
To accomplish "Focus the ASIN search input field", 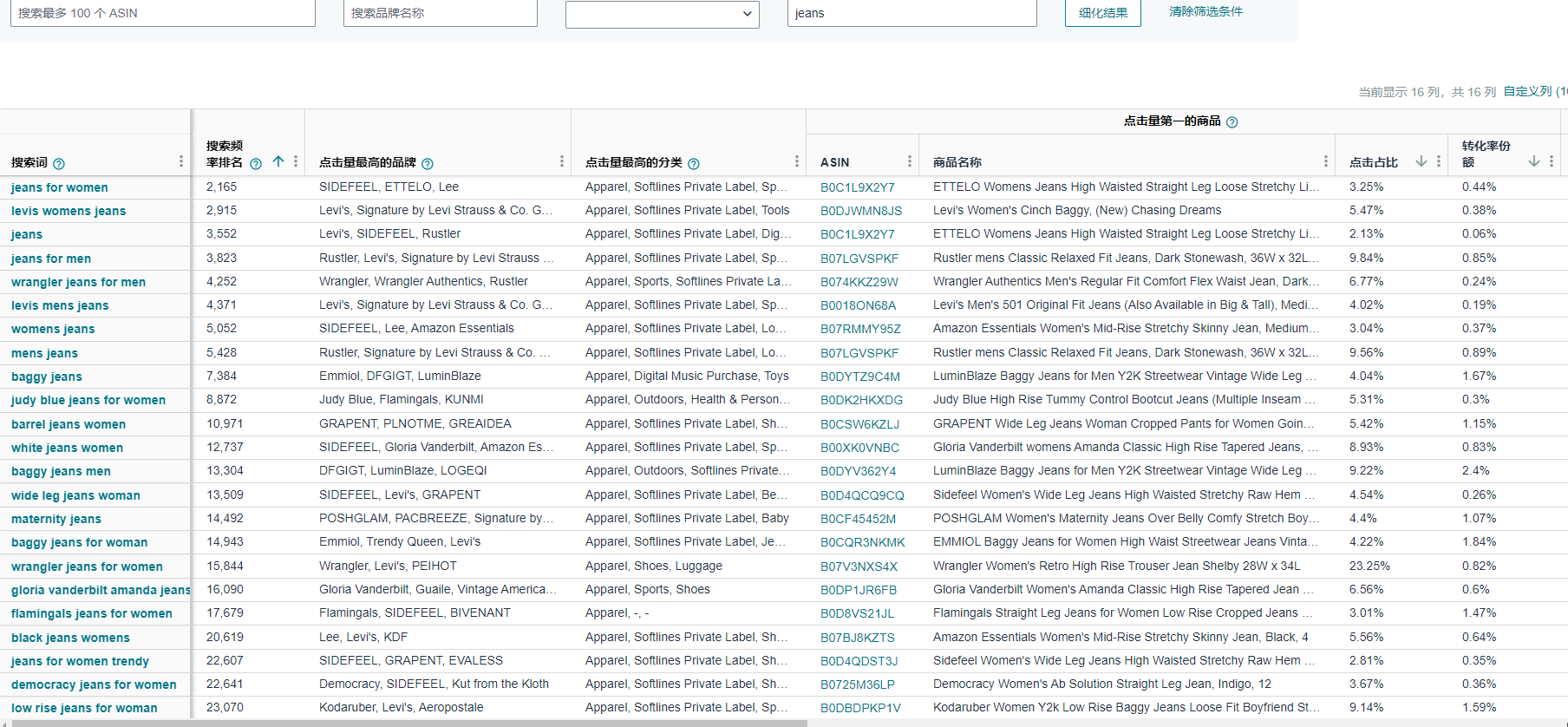I will pyautogui.click(x=163, y=13).
